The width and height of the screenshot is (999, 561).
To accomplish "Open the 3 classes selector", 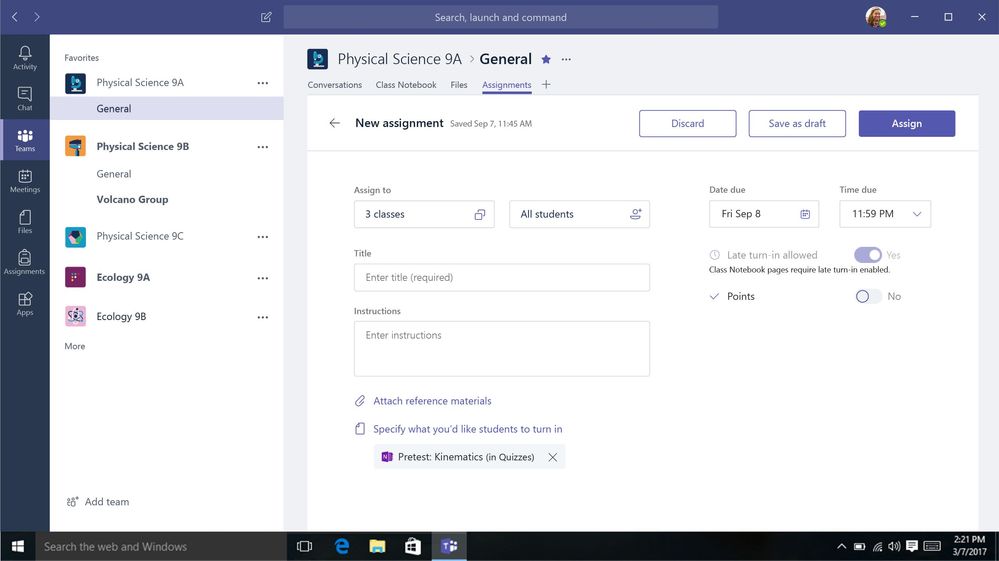I will (x=424, y=214).
